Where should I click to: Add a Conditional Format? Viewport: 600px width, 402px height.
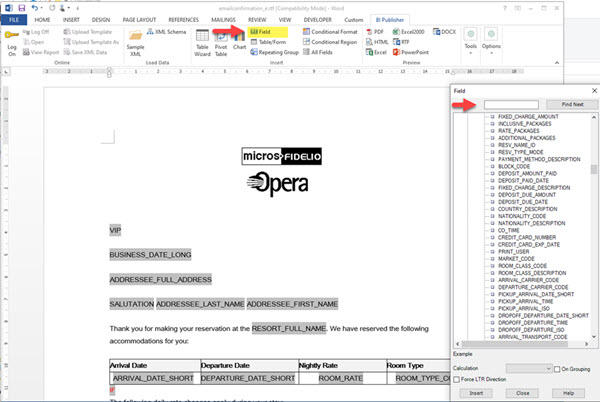330,32
